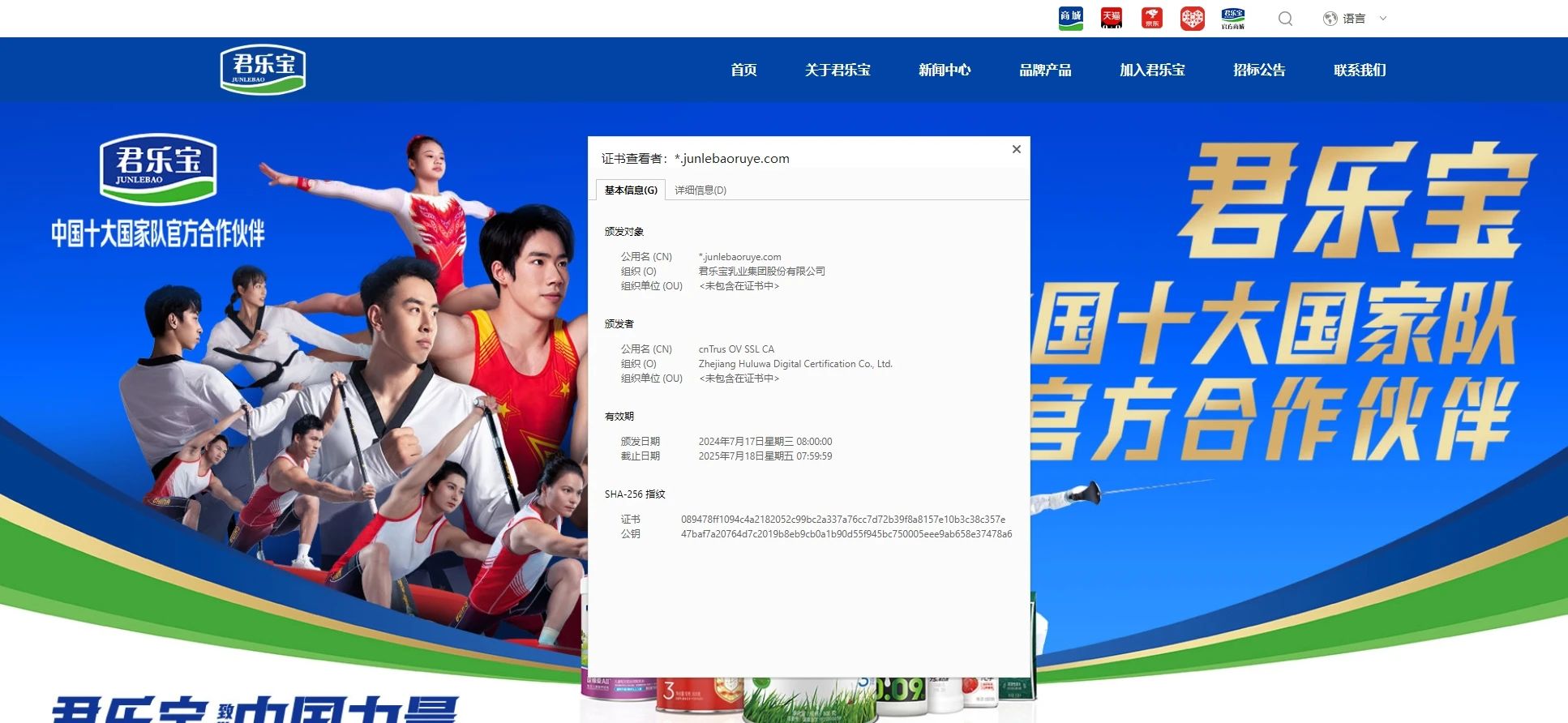1568x723 pixels.
Task: Open the 君乐宝 官方商城 icon
Action: (x=1233, y=19)
